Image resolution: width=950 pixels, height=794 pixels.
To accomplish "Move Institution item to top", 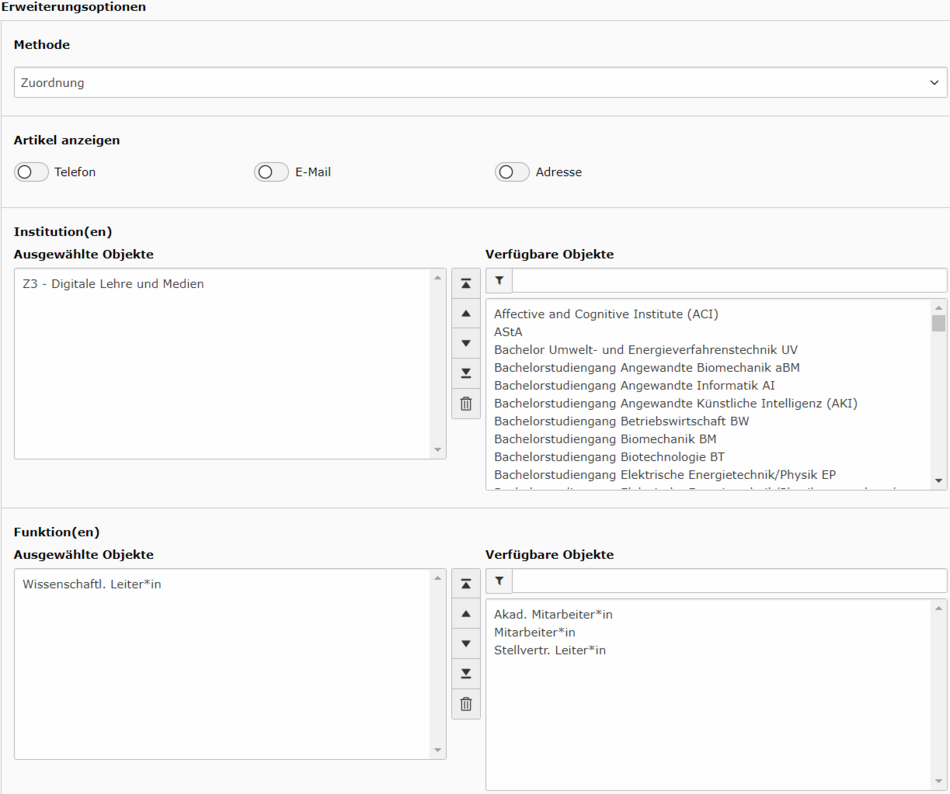I will point(466,283).
